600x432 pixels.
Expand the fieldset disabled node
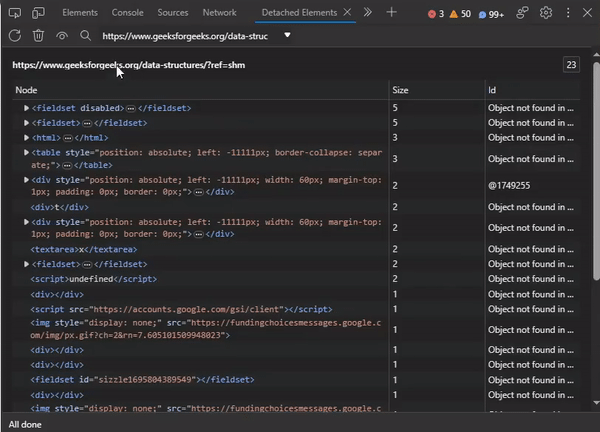pos(27,107)
